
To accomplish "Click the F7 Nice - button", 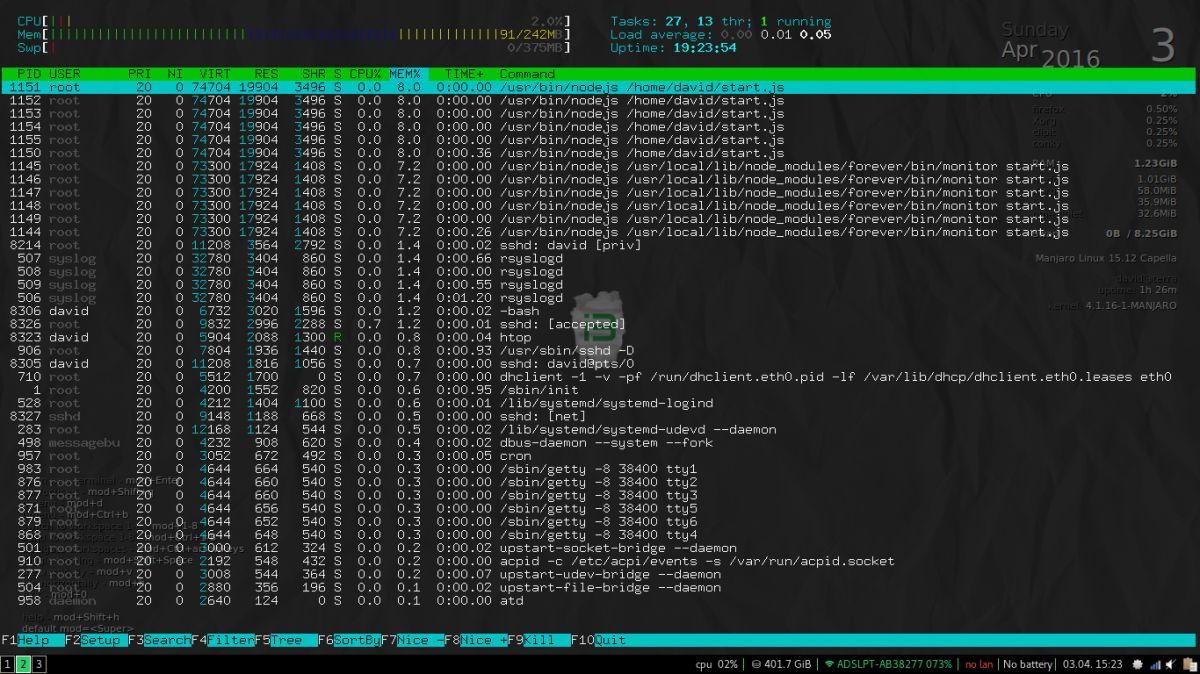I will (412, 640).
